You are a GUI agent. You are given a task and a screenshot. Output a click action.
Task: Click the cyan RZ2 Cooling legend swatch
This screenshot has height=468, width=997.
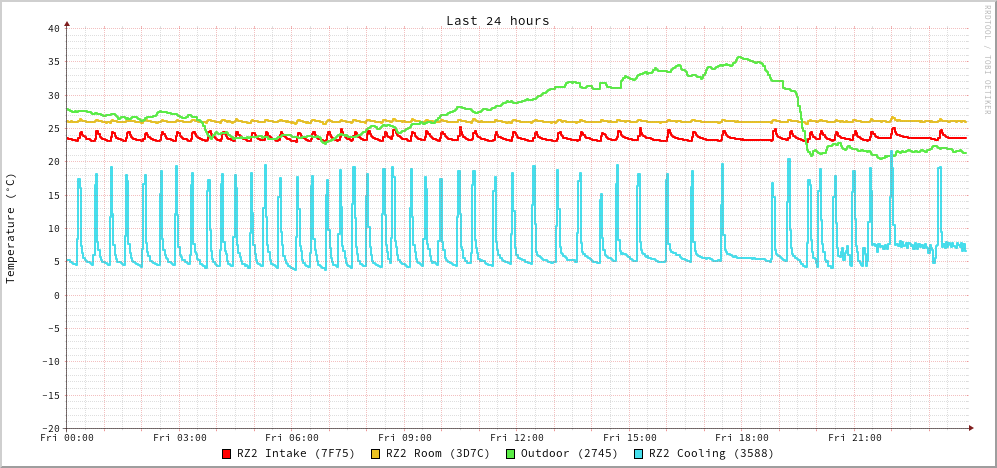click(638, 454)
